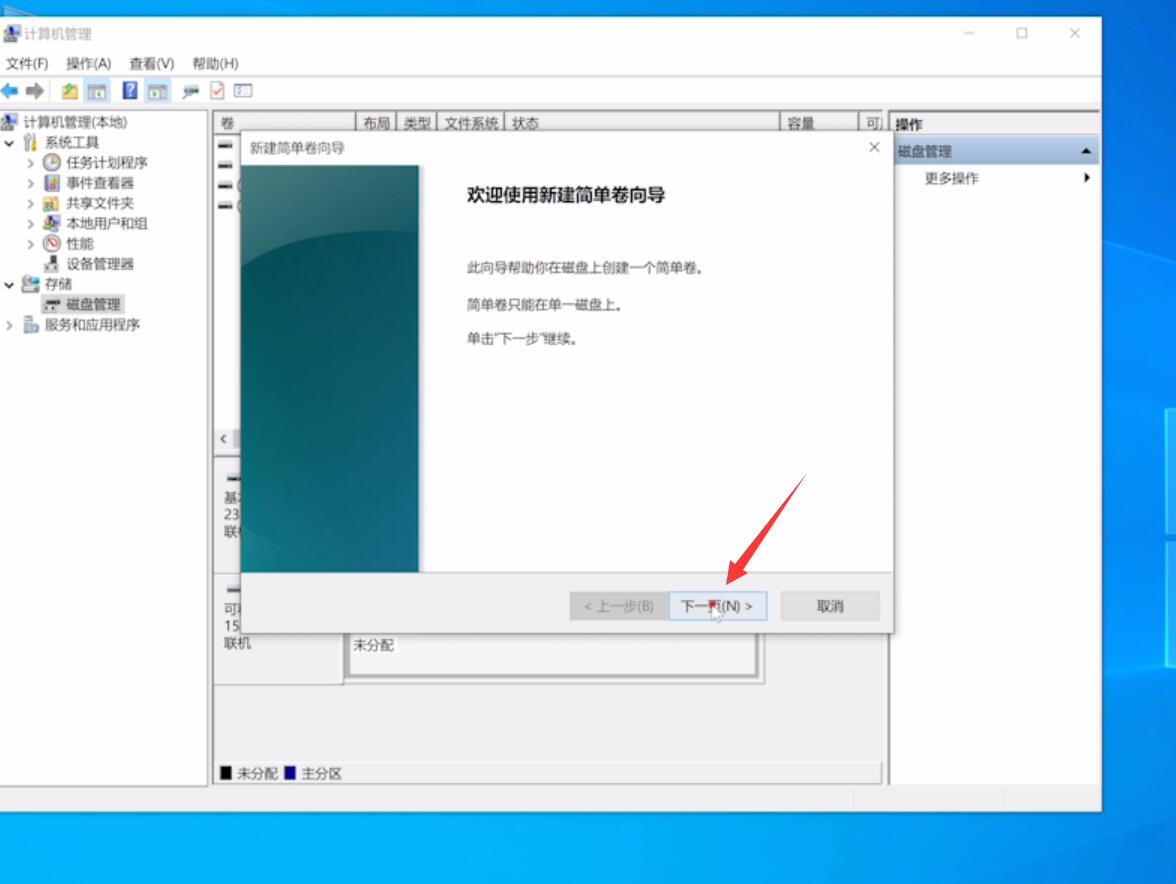Open the 查看(V) menu
Screen dimensions: 1176x884
pyautogui.click(x=152, y=63)
